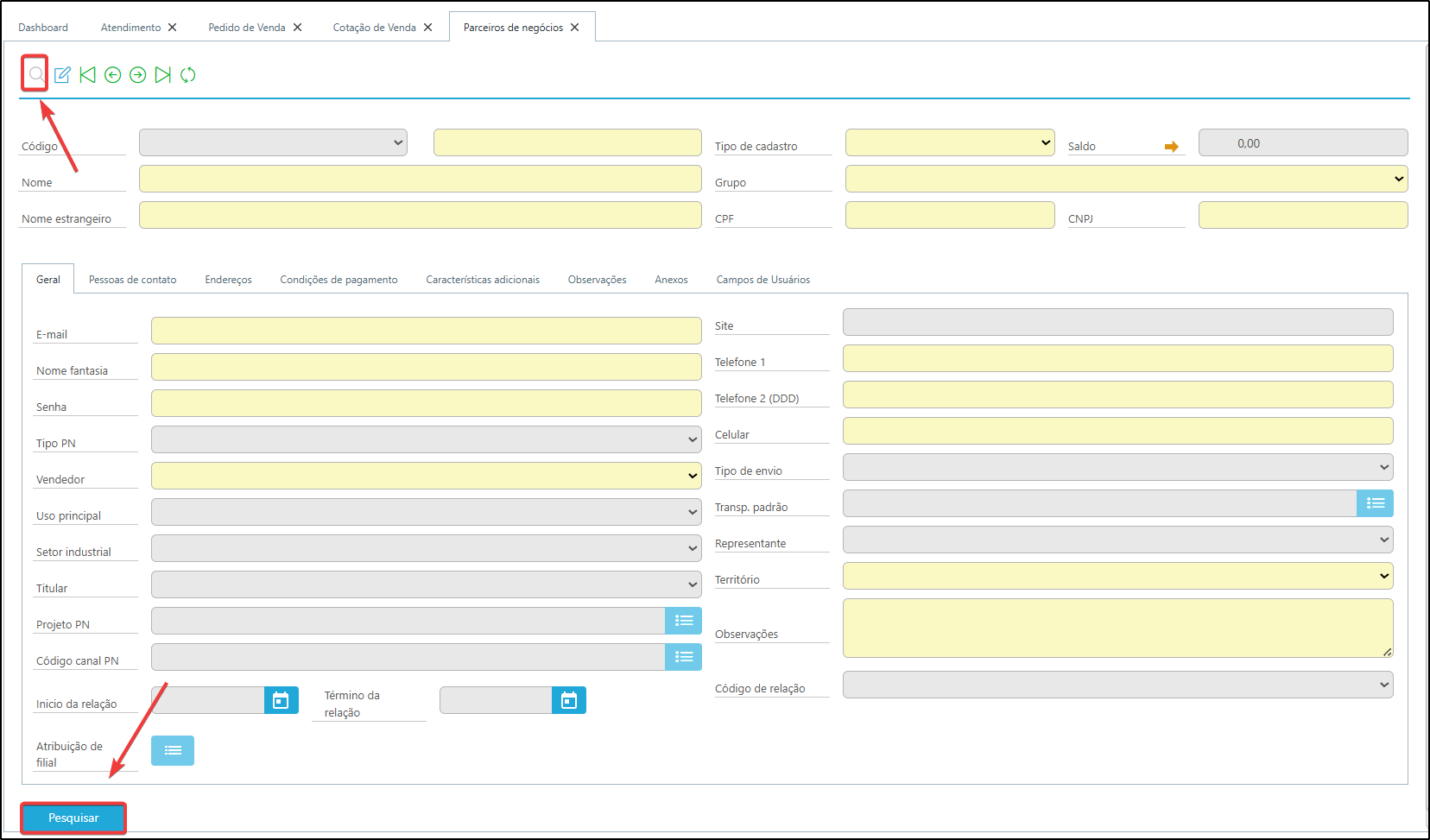Expand the Território dropdown
Image resolution: width=1430 pixels, height=840 pixels.
[x=1117, y=576]
